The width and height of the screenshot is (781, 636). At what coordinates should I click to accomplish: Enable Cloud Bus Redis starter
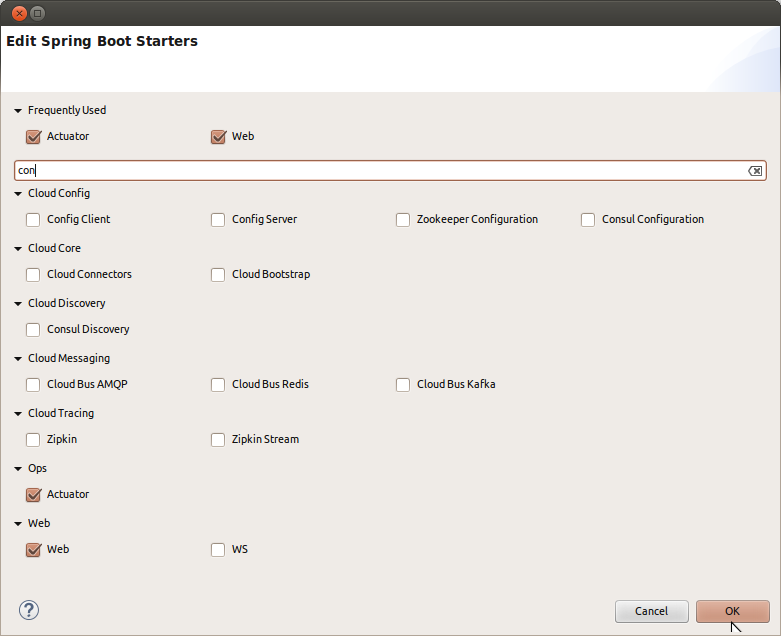click(218, 384)
